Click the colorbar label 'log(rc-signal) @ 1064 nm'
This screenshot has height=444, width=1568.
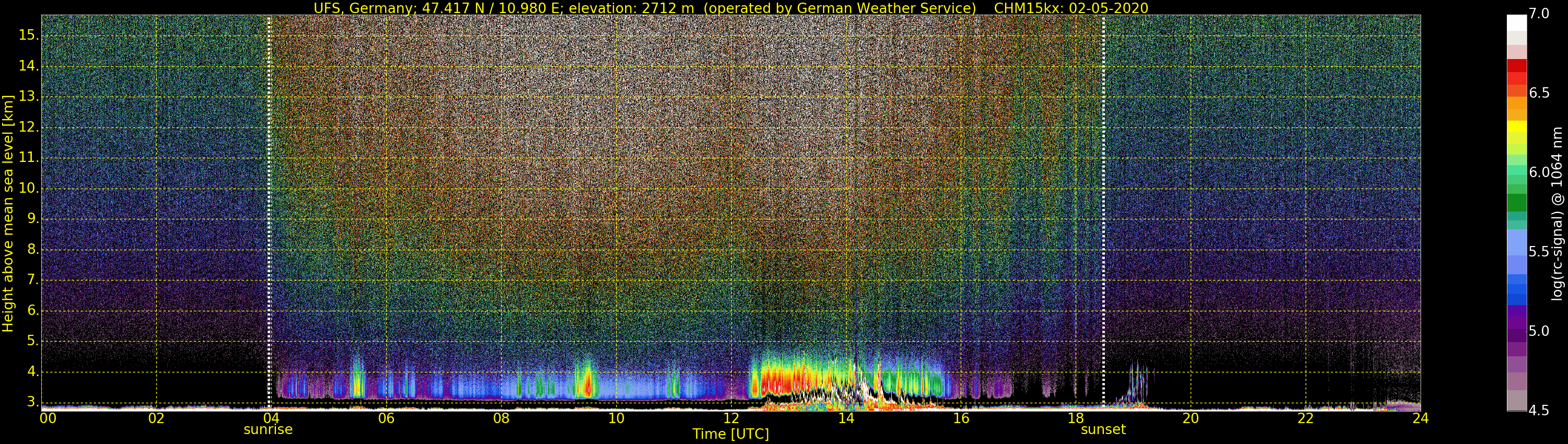pos(1557,213)
